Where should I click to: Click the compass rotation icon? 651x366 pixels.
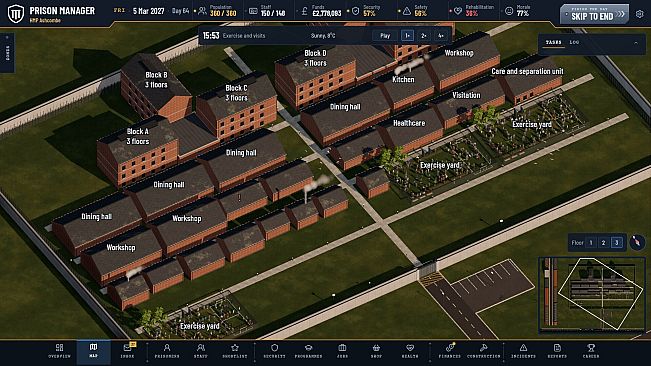(x=637, y=242)
